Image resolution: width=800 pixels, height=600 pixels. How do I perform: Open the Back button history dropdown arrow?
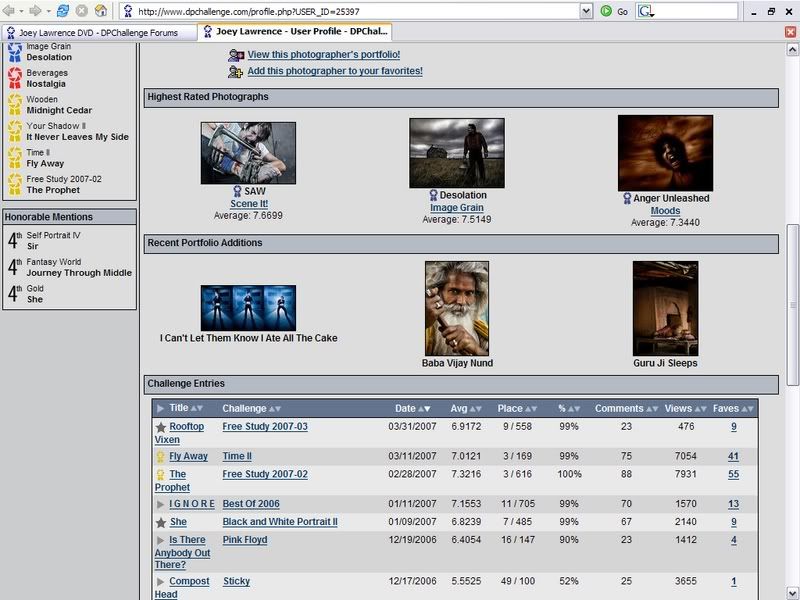21,11
